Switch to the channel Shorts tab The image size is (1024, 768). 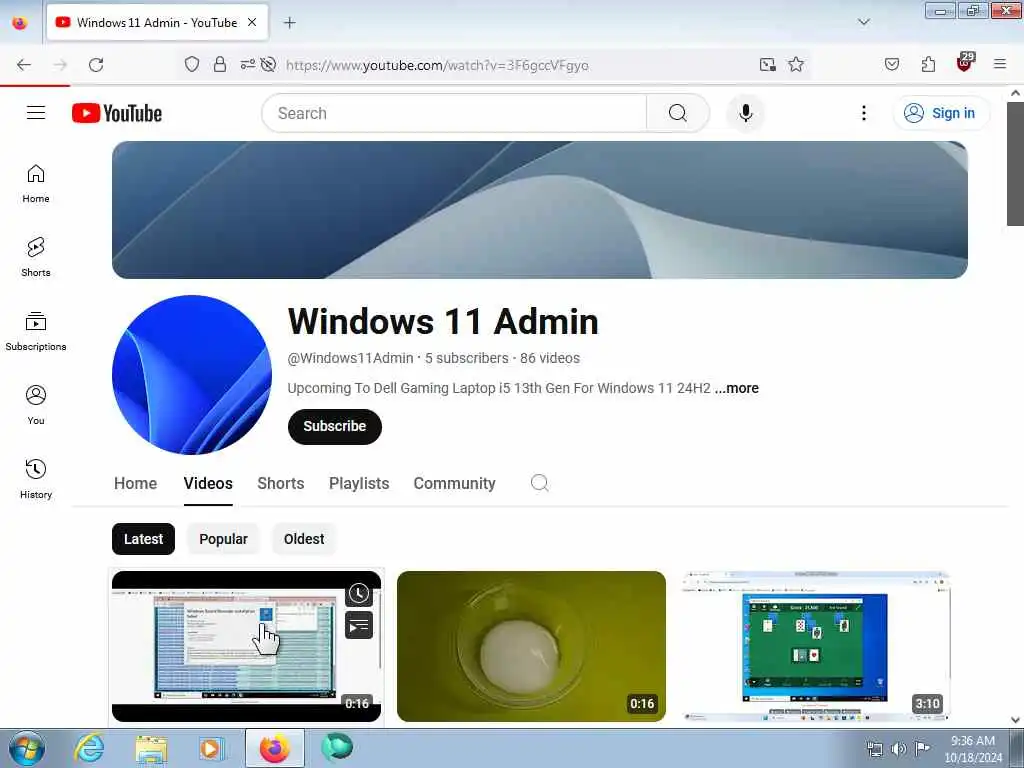[281, 483]
